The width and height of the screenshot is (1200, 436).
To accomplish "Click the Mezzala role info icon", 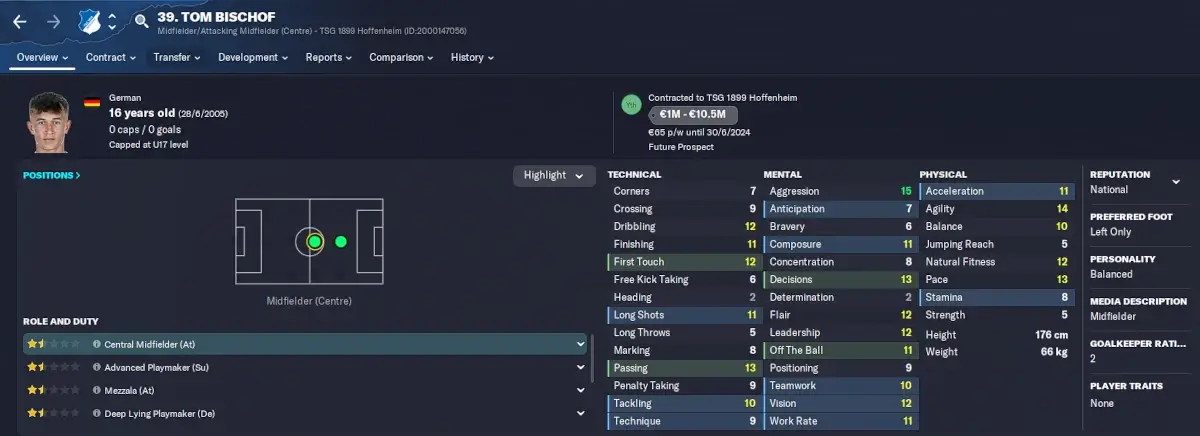I will (97, 390).
